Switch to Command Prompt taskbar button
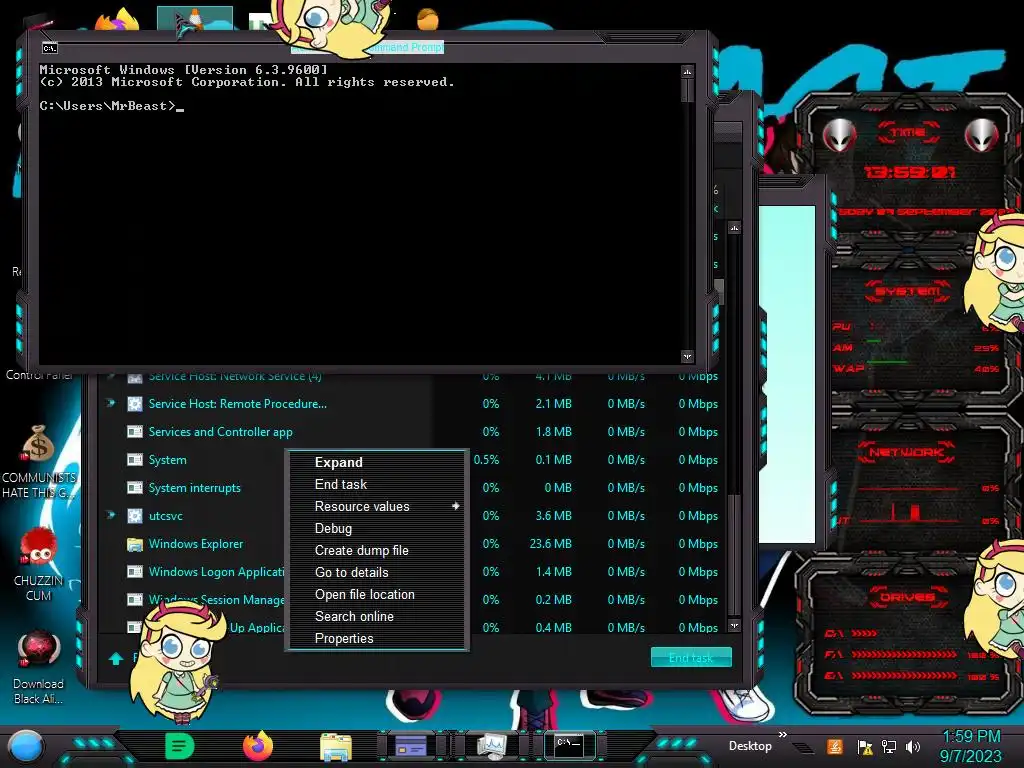The width and height of the screenshot is (1024, 768). click(x=569, y=745)
